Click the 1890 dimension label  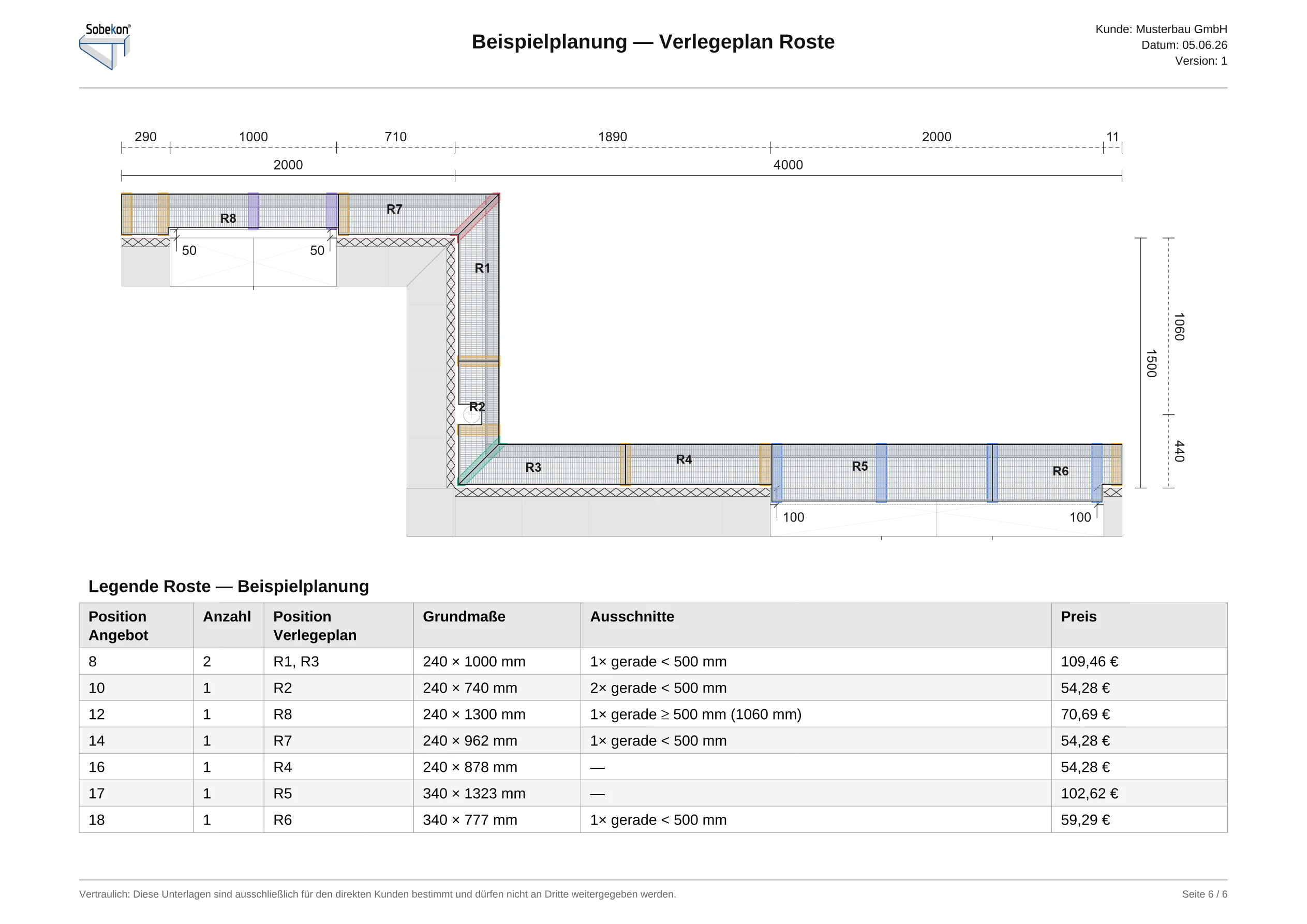[x=613, y=137]
